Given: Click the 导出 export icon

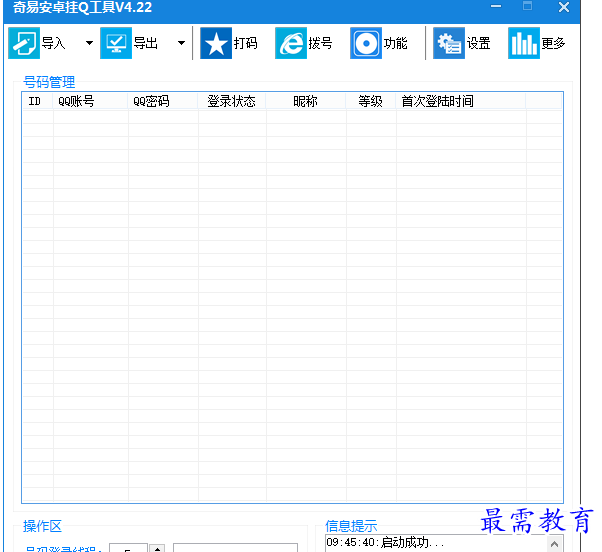Looking at the screenshot, I should (116, 43).
